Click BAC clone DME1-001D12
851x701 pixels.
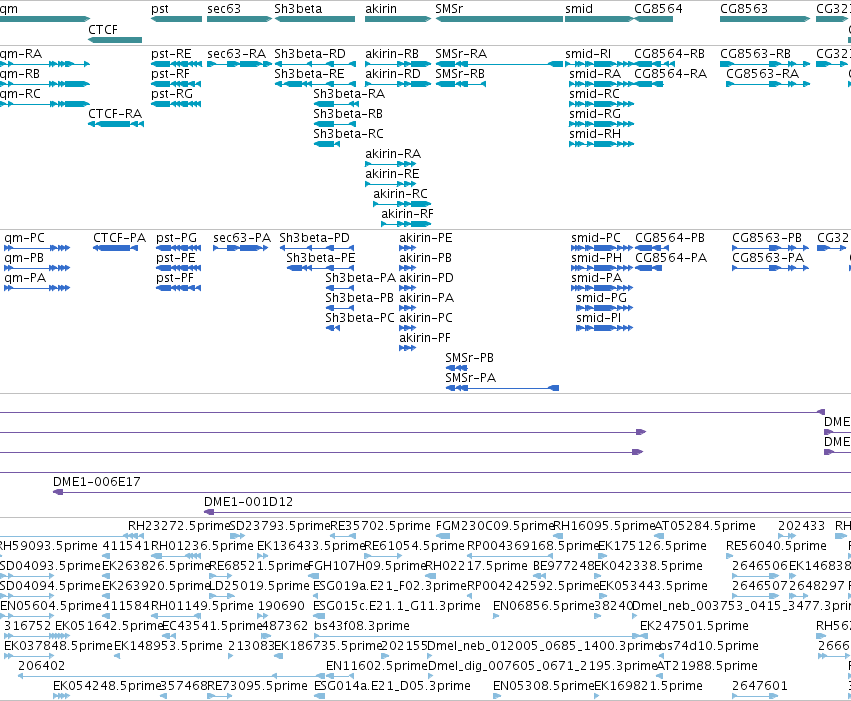coord(527,512)
